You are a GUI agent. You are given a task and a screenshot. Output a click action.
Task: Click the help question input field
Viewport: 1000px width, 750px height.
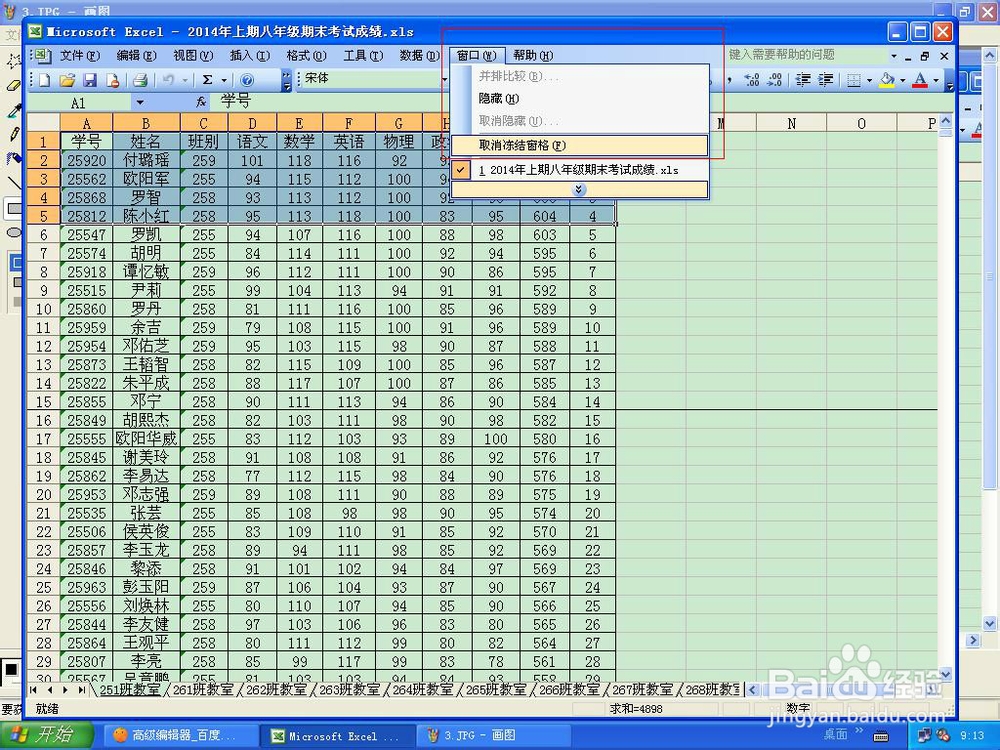click(807, 55)
